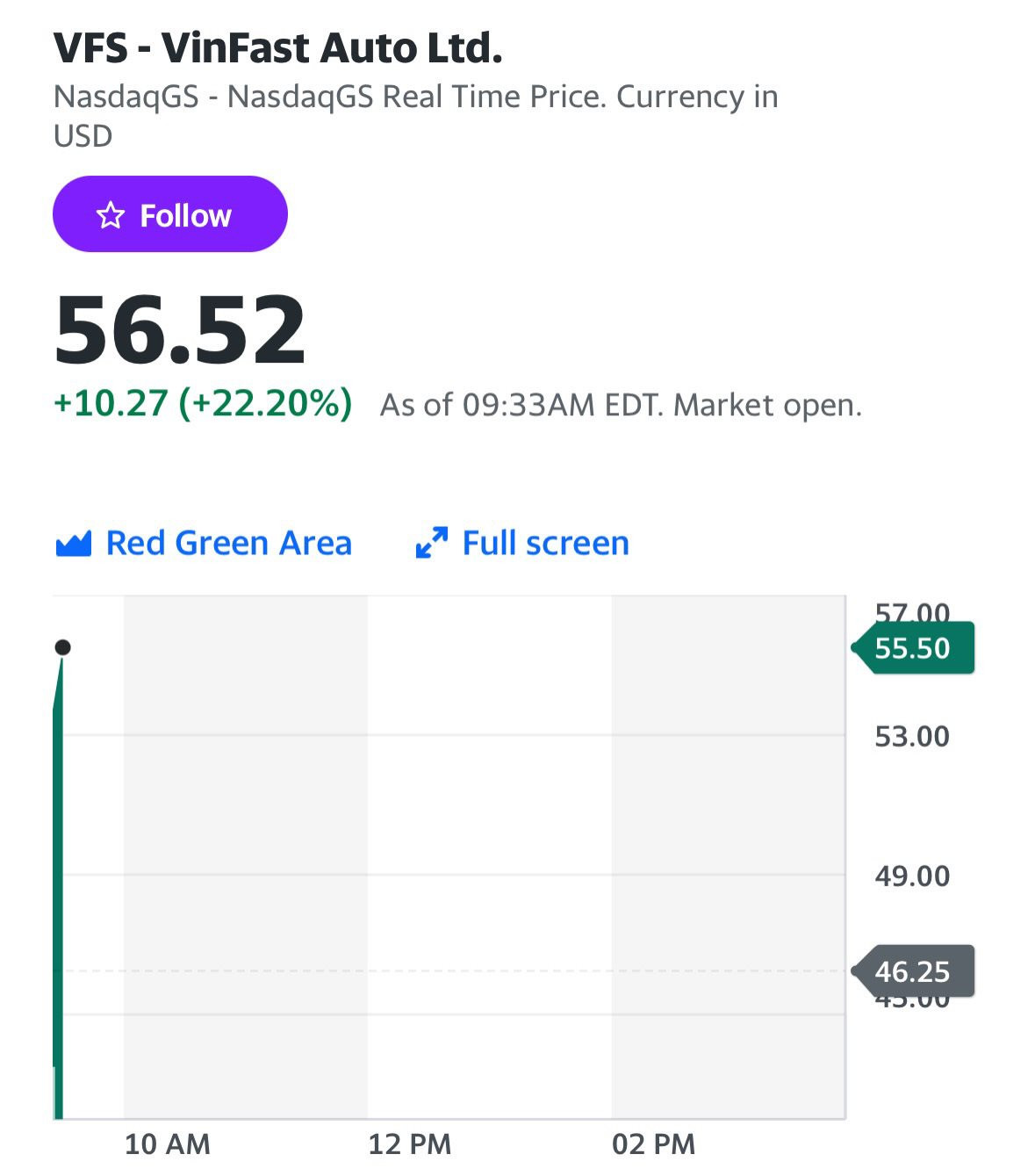Click the 02 PM time axis label

point(654,1144)
